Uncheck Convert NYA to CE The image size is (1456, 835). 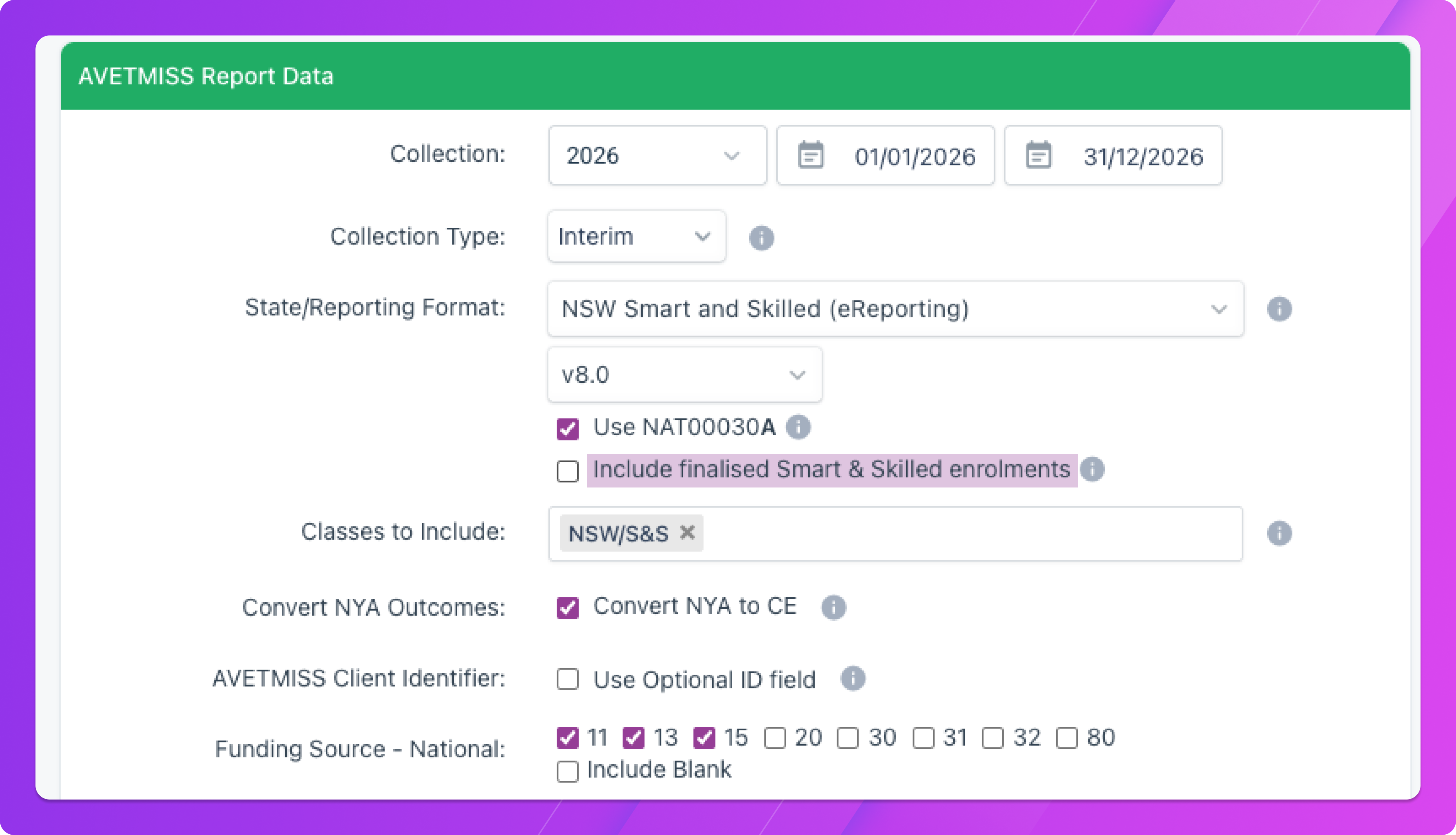click(x=567, y=607)
